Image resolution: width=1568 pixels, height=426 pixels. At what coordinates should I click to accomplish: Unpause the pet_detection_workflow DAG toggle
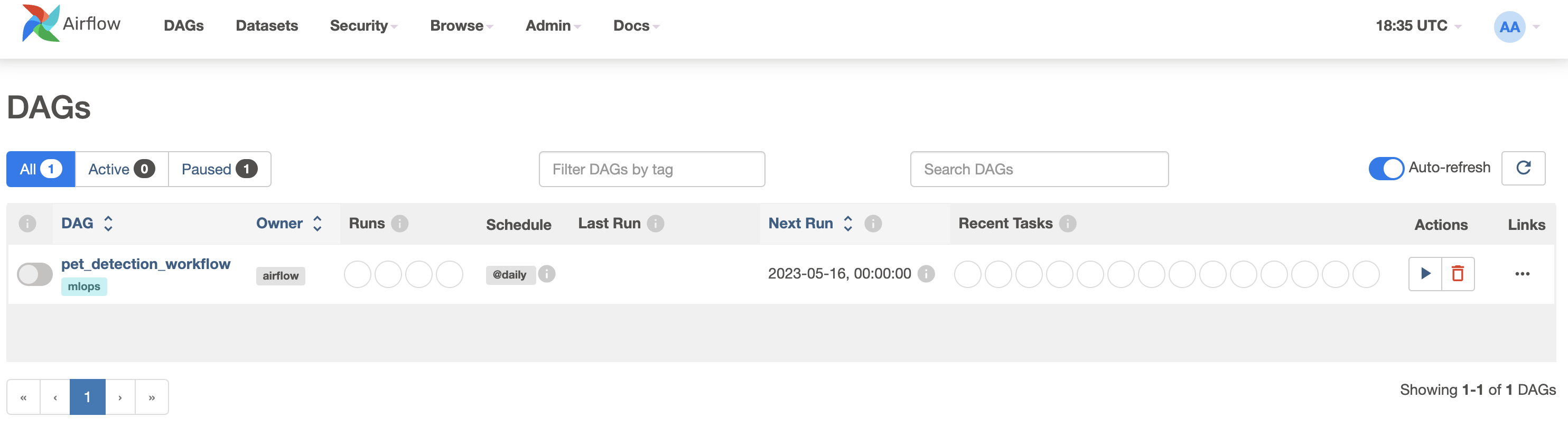[x=35, y=274]
